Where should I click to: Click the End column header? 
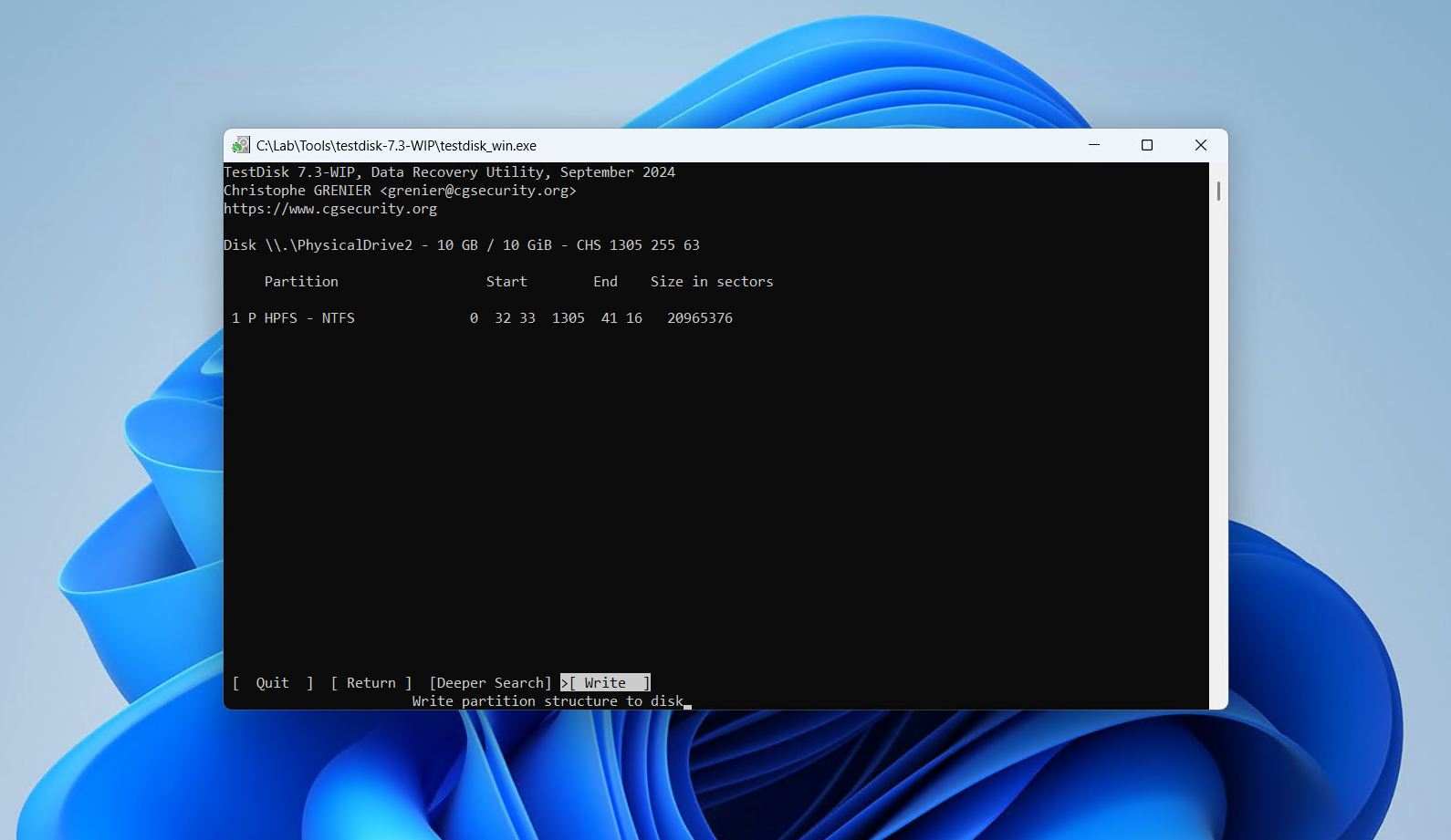(605, 282)
